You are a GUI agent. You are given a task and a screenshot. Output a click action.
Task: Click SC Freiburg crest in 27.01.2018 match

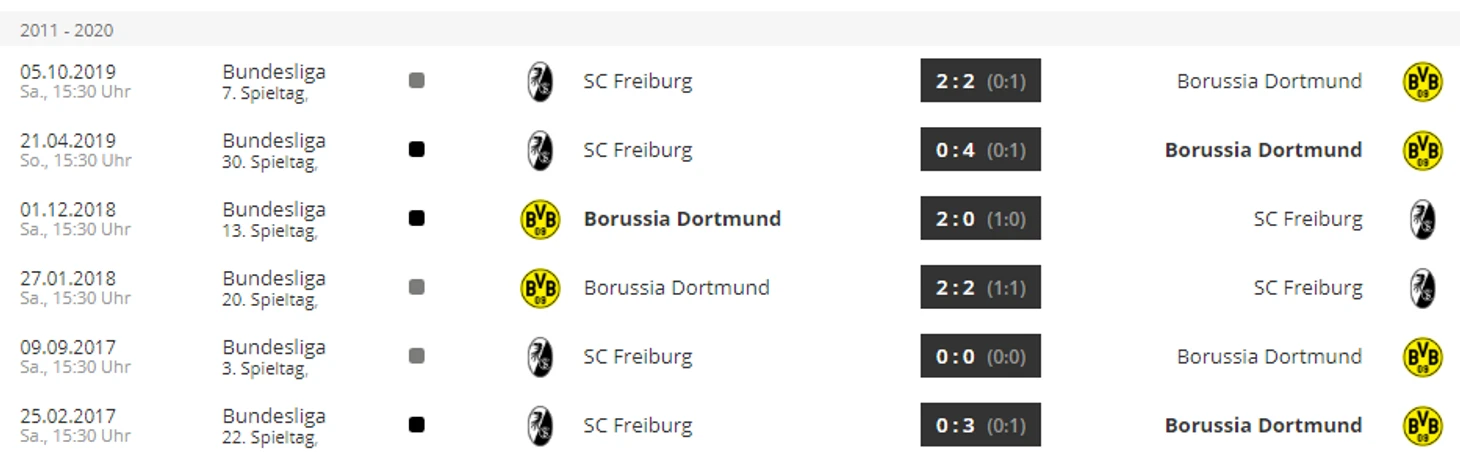(1422, 288)
